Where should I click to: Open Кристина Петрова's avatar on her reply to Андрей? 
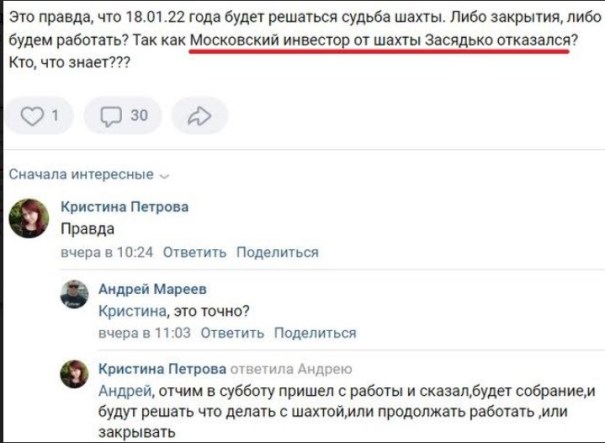(x=74, y=376)
